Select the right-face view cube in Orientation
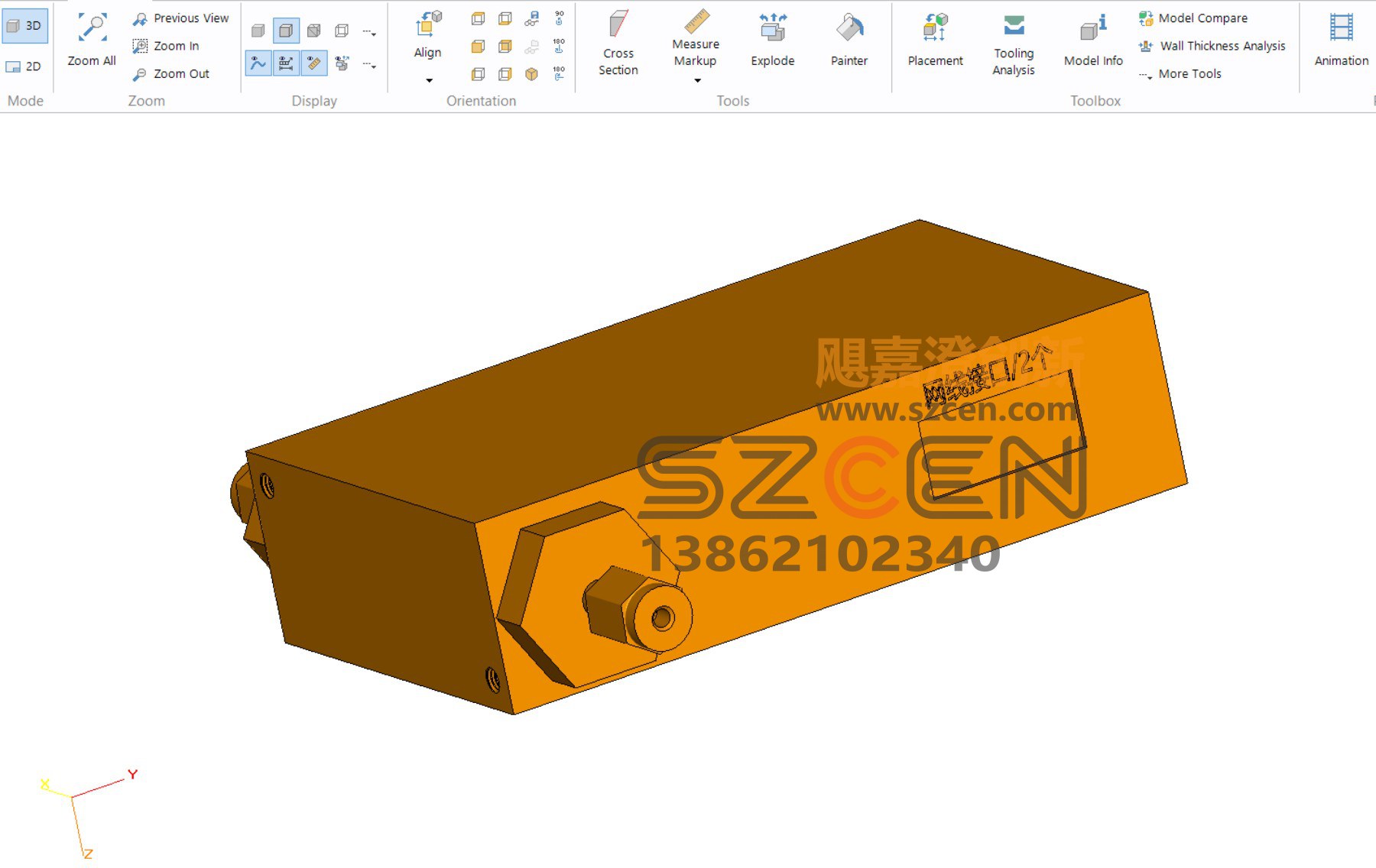The height and width of the screenshot is (868, 1376). (x=505, y=74)
